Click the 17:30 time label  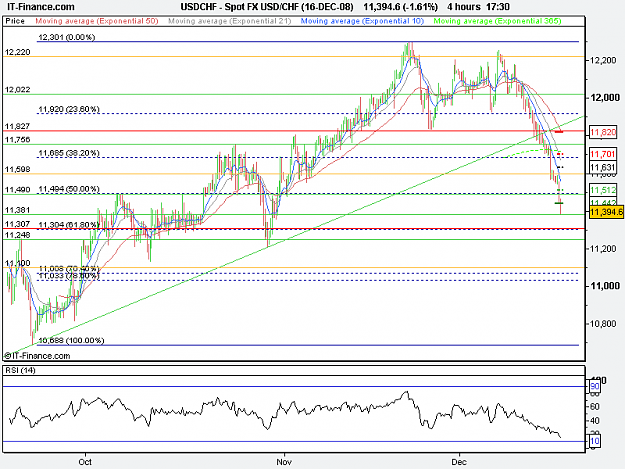pos(497,7)
